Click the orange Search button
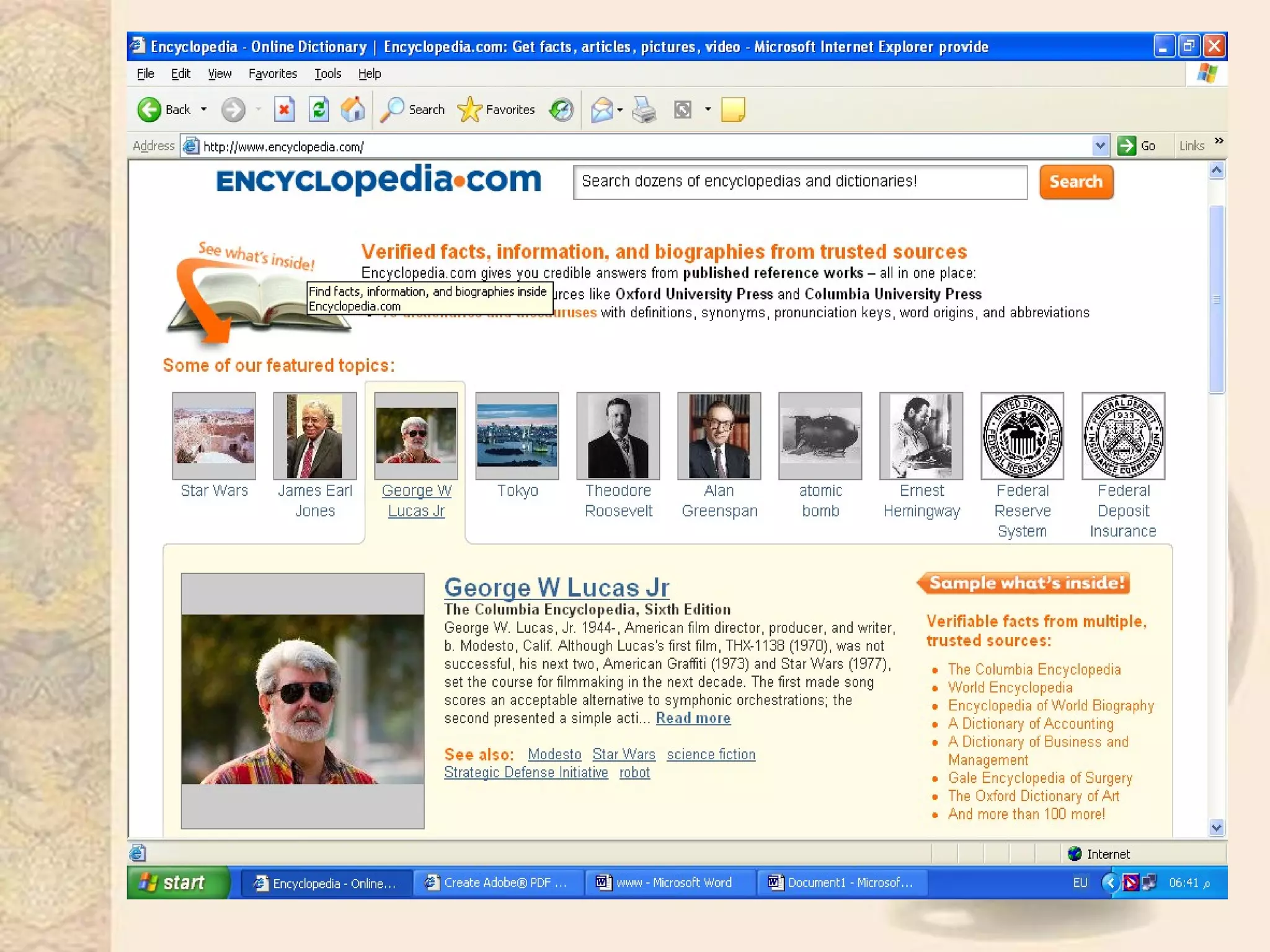Viewport: 1270px width, 952px height. pyautogui.click(x=1076, y=182)
